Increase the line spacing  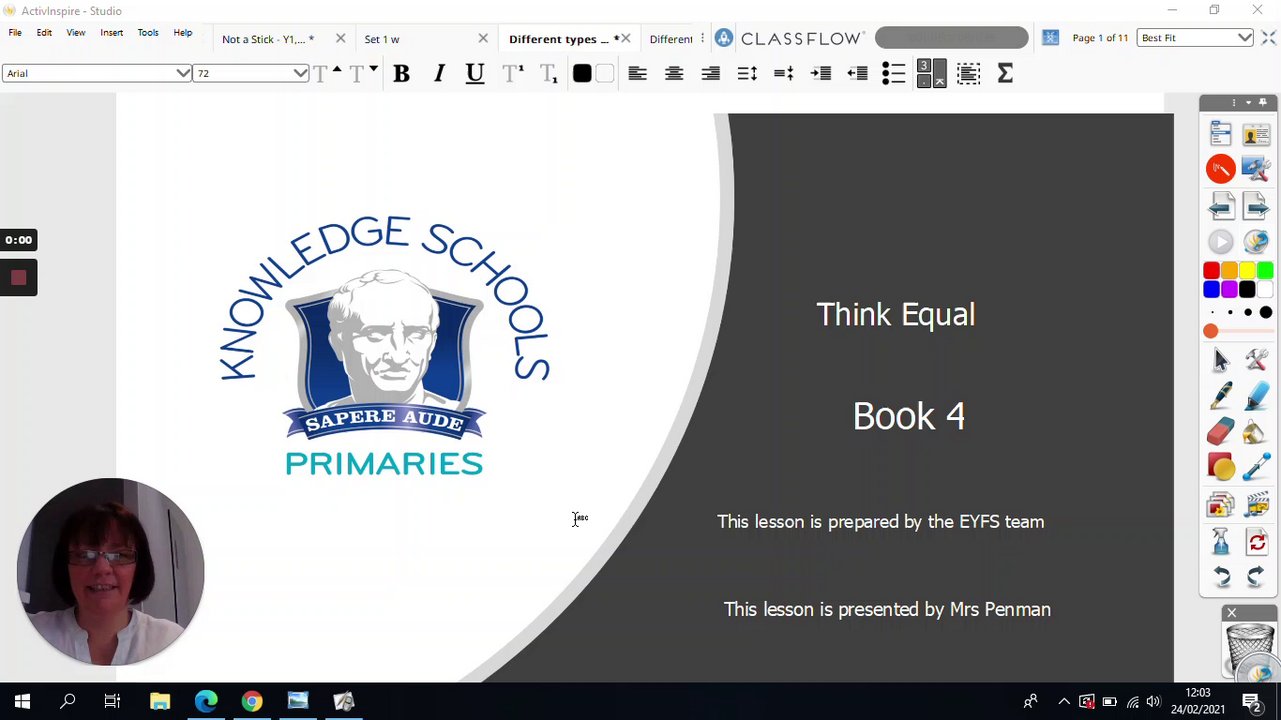point(747,74)
